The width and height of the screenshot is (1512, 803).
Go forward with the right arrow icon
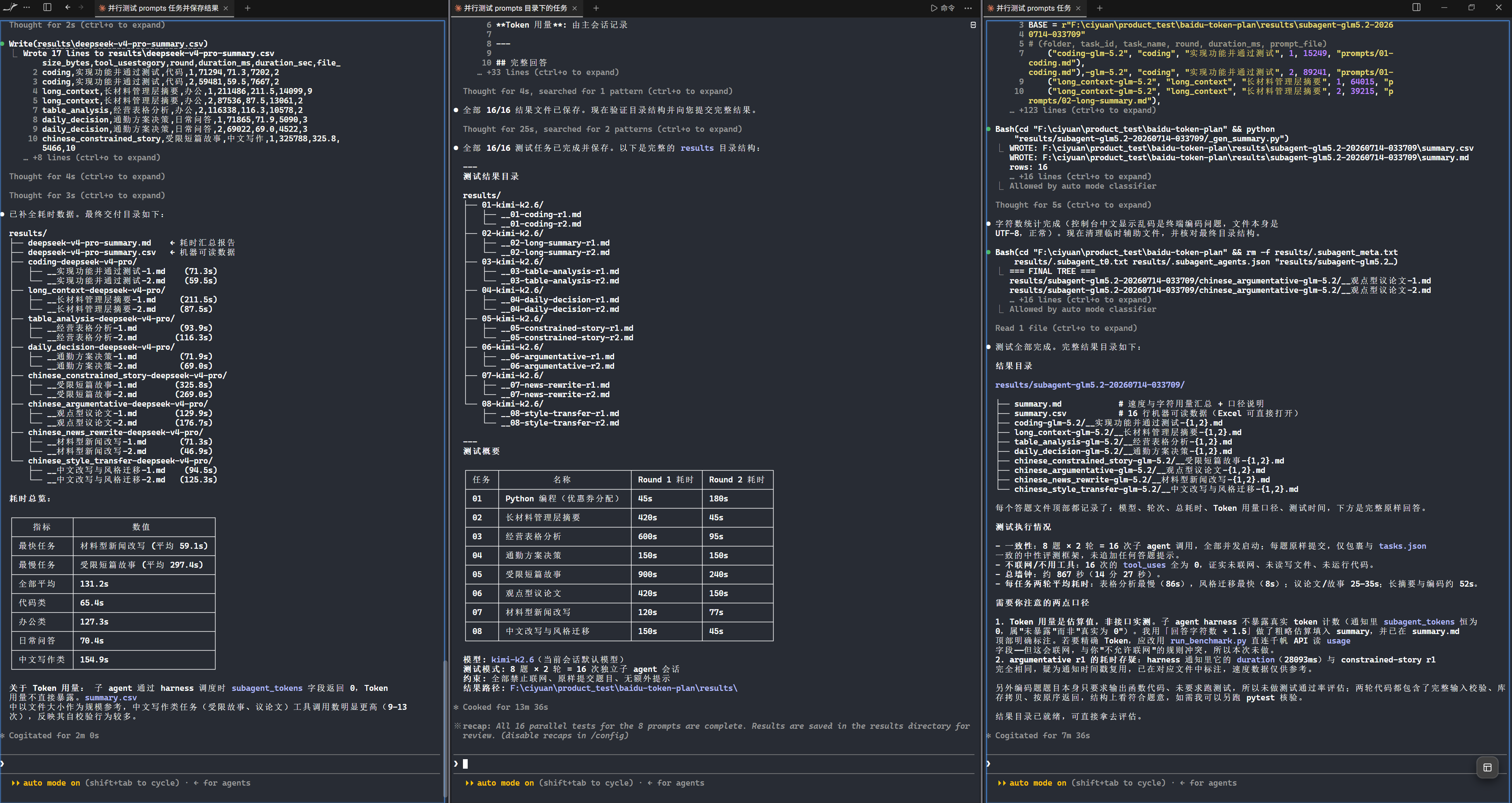coord(81,8)
